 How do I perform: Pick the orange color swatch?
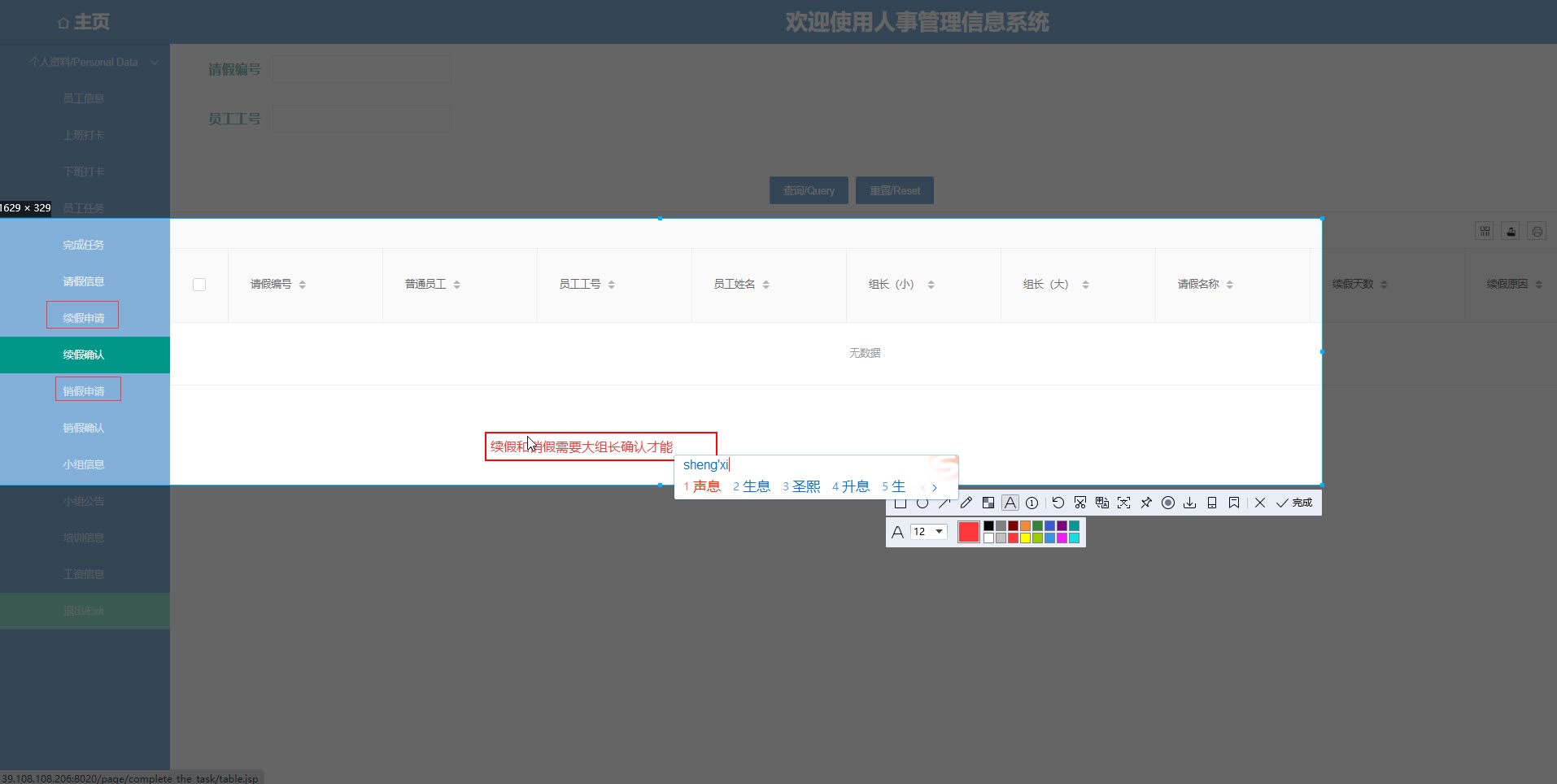(1026, 526)
